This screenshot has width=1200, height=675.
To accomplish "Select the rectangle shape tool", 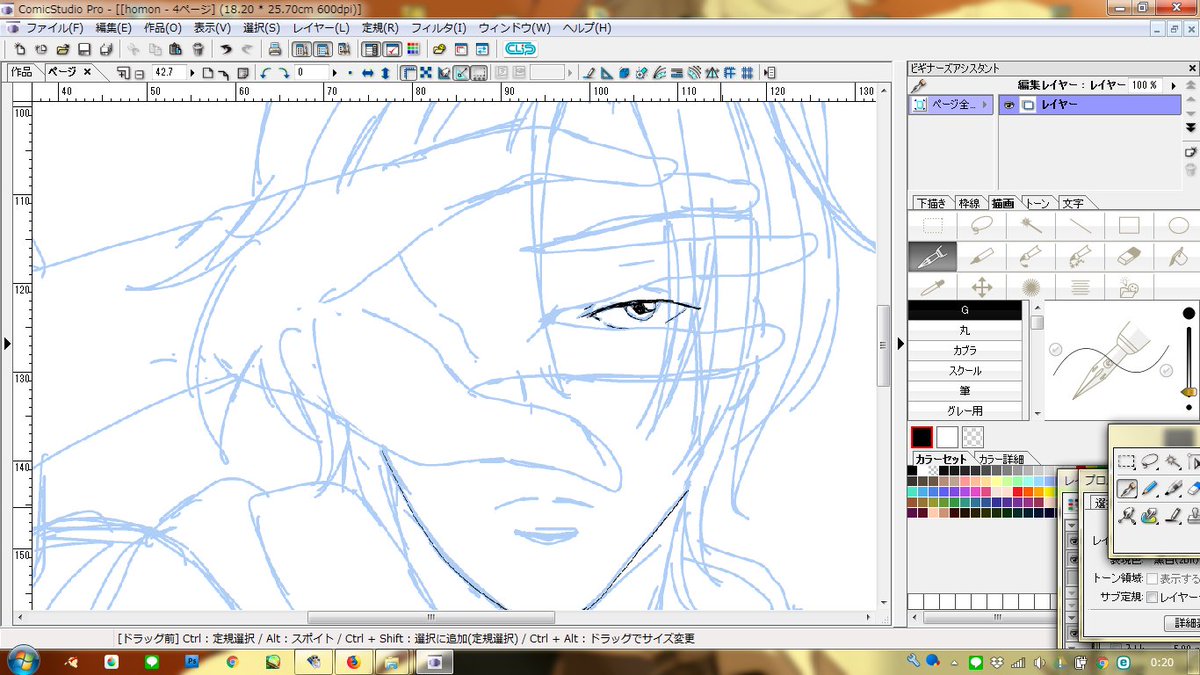I will tap(1128, 226).
